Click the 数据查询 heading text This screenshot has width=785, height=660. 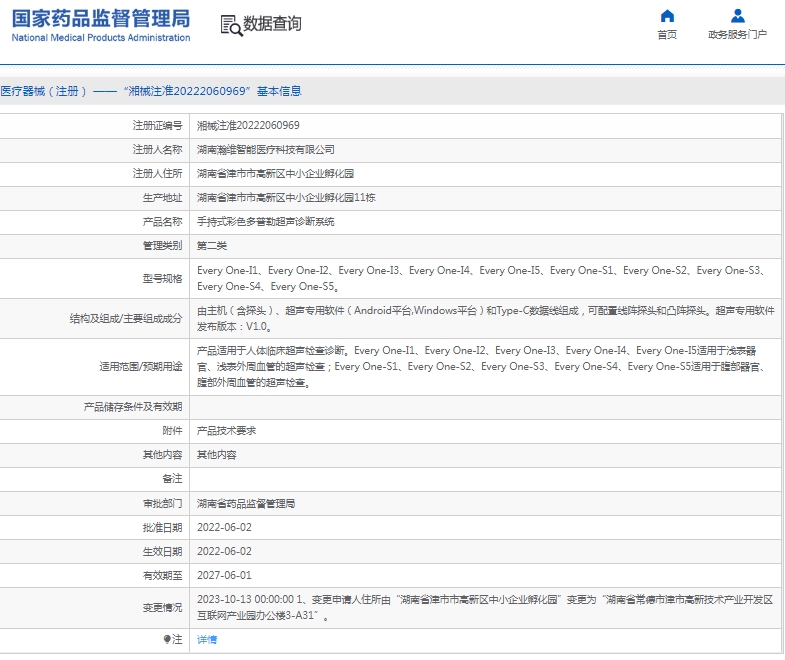(272, 24)
